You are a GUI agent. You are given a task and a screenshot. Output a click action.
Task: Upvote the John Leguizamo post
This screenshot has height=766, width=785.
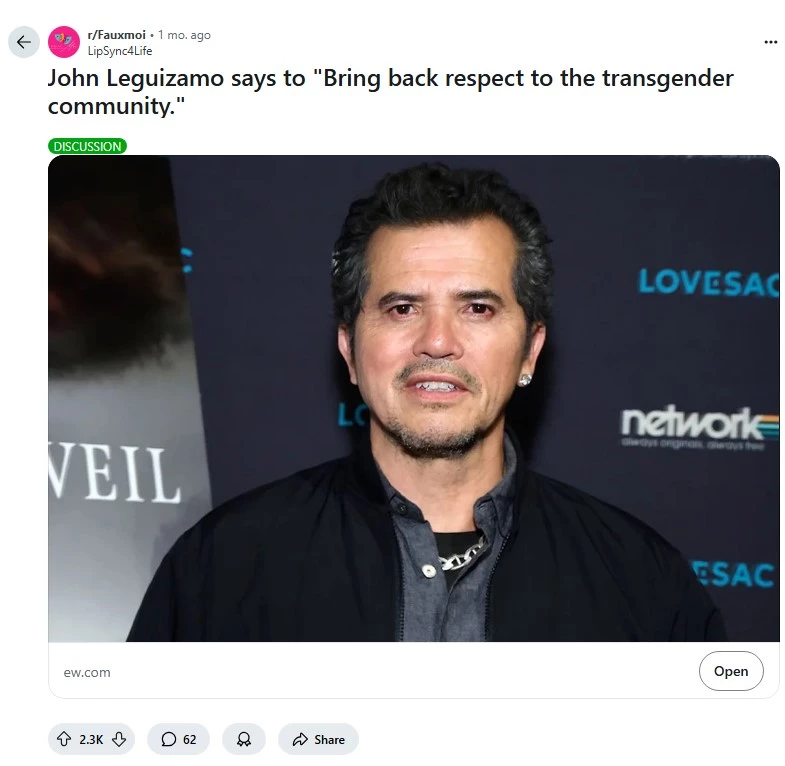[64, 739]
